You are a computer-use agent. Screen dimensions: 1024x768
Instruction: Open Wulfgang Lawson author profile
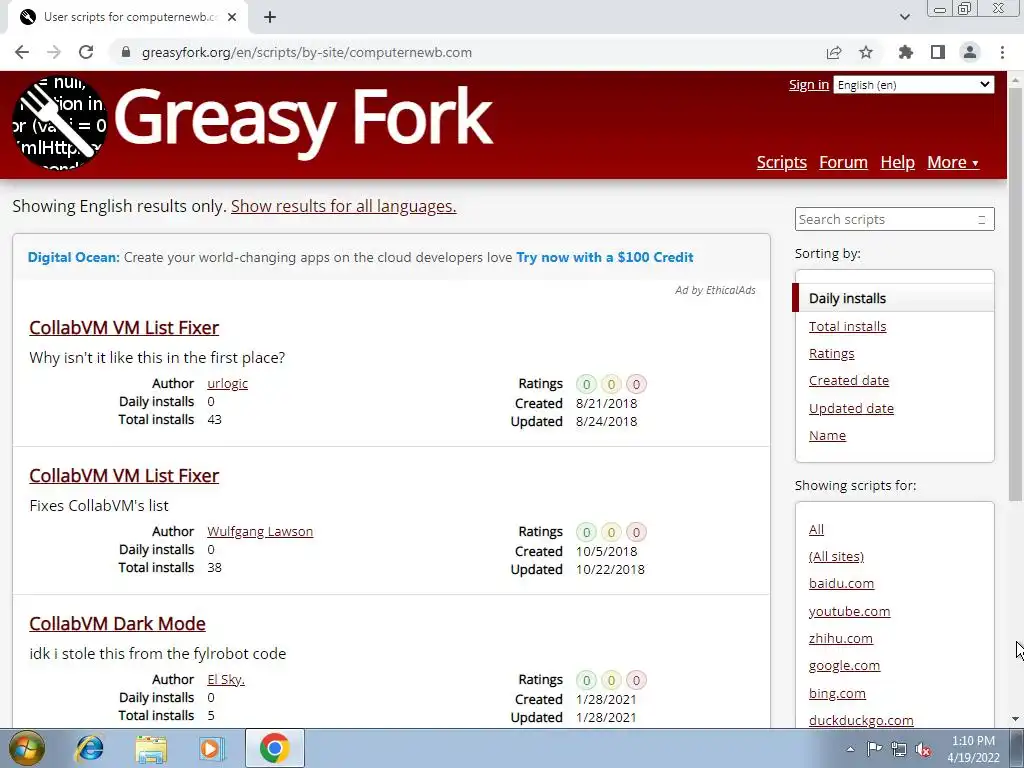[x=260, y=532]
